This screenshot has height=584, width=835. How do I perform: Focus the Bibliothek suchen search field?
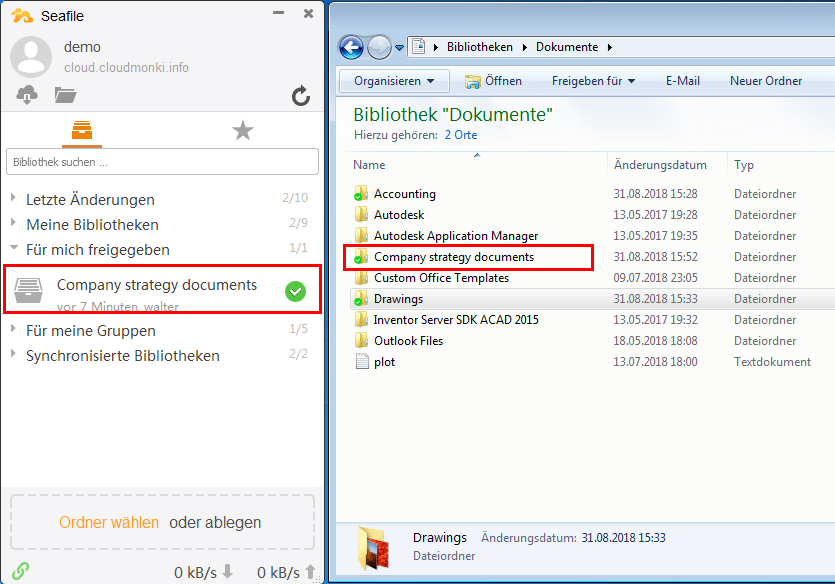coord(162,162)
